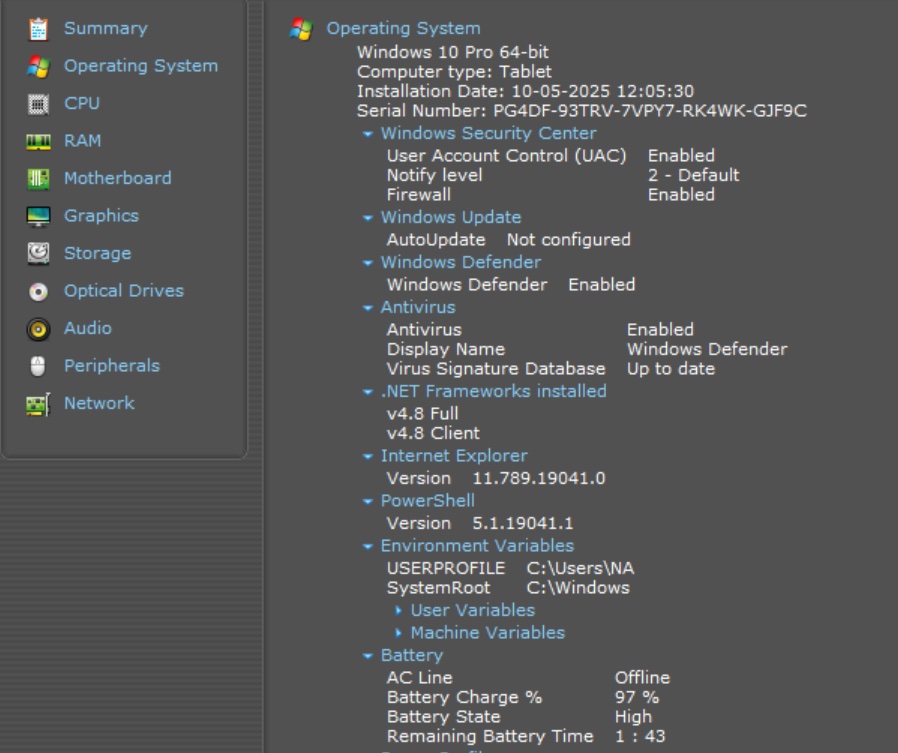Click the Summary clipboard icon
898x753 pixels.
(x=38, y=29)
